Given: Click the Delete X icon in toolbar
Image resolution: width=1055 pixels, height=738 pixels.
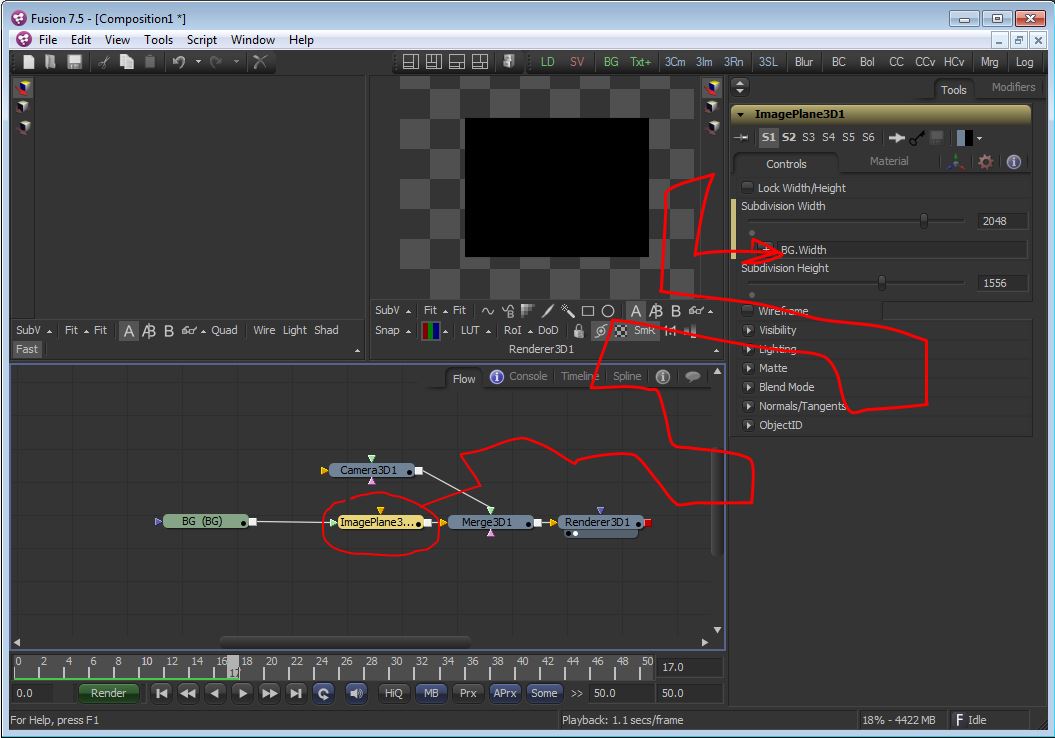Looking at the screenshot, I should [260, 62].
